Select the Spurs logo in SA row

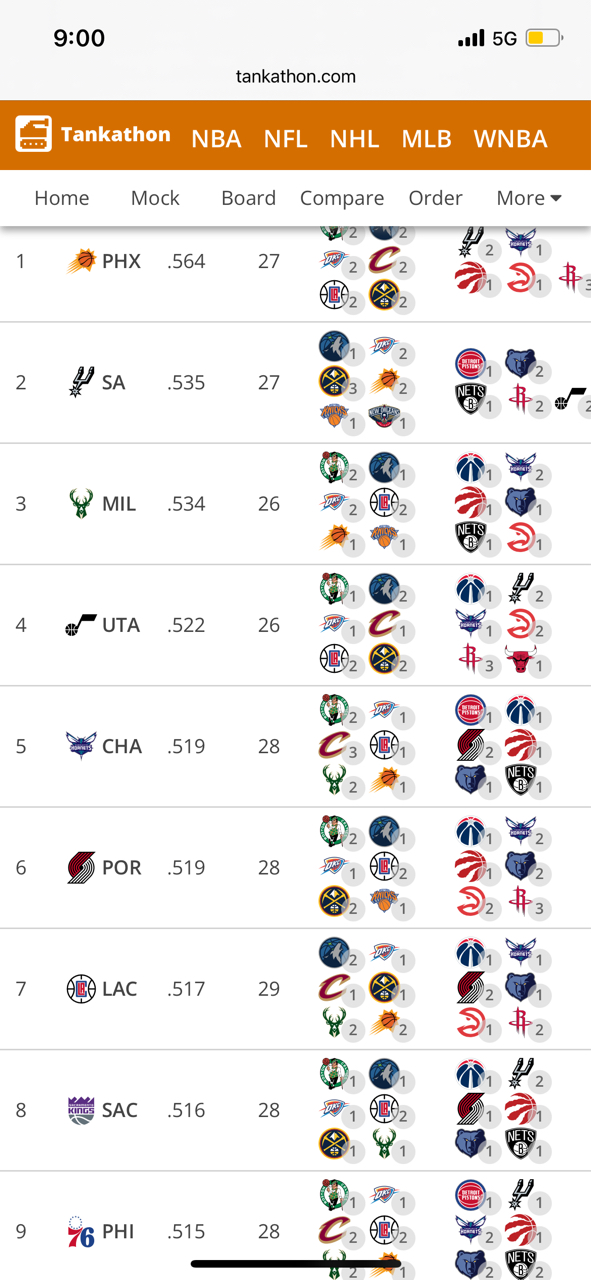pyautogui.click(x=81, y=382)
